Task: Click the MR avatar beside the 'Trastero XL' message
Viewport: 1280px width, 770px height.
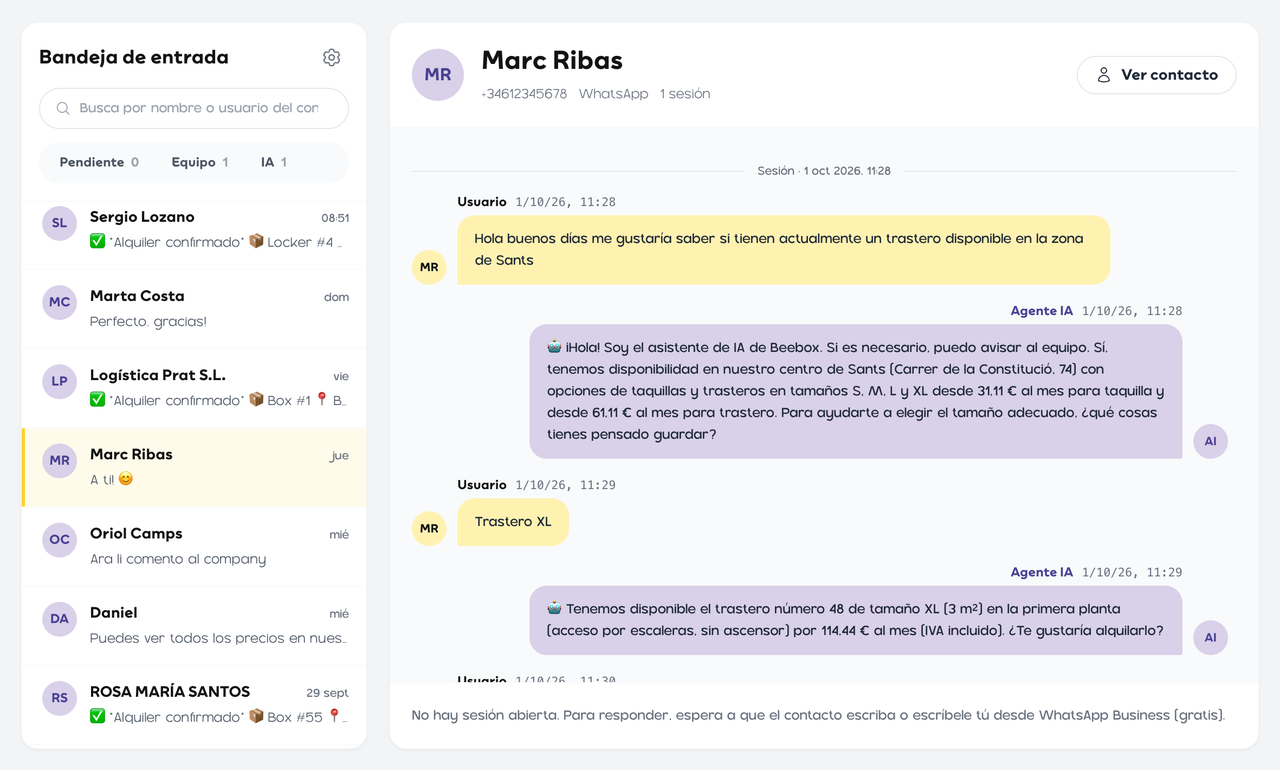Action: pyautogui.click(x=429, y=528)
